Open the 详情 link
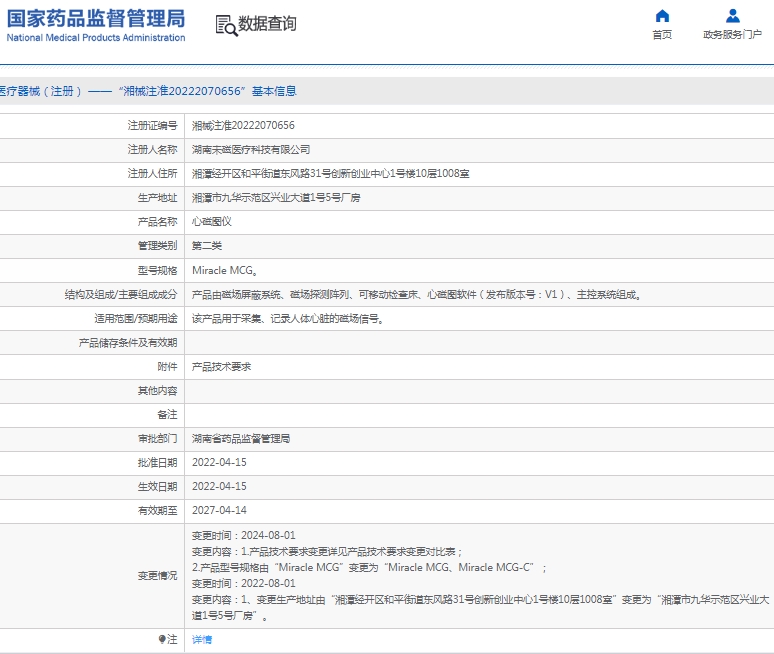The width and height of the screenshot is (774, 654). (202, 640)
